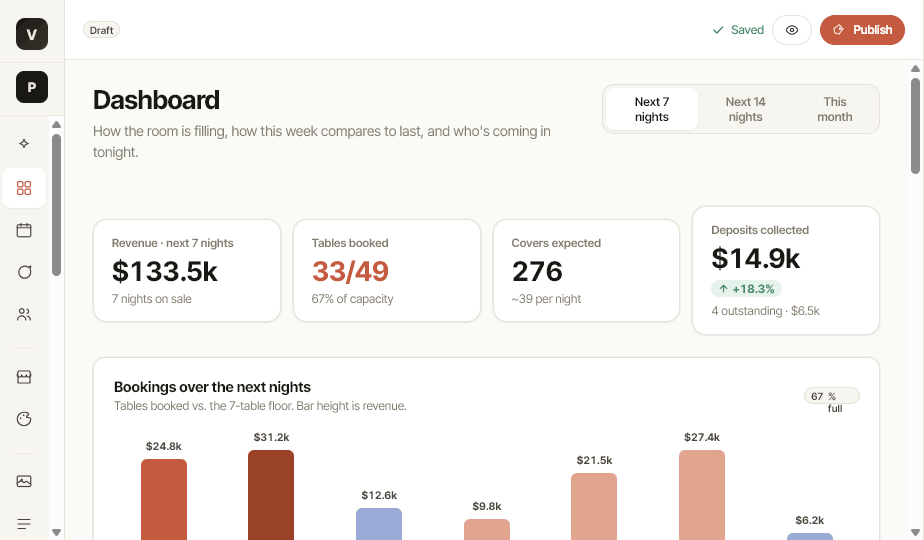This screenshot has width=924, height=540.
Task: Click the main page scroll-down arrow
Action: click(915, 532)
